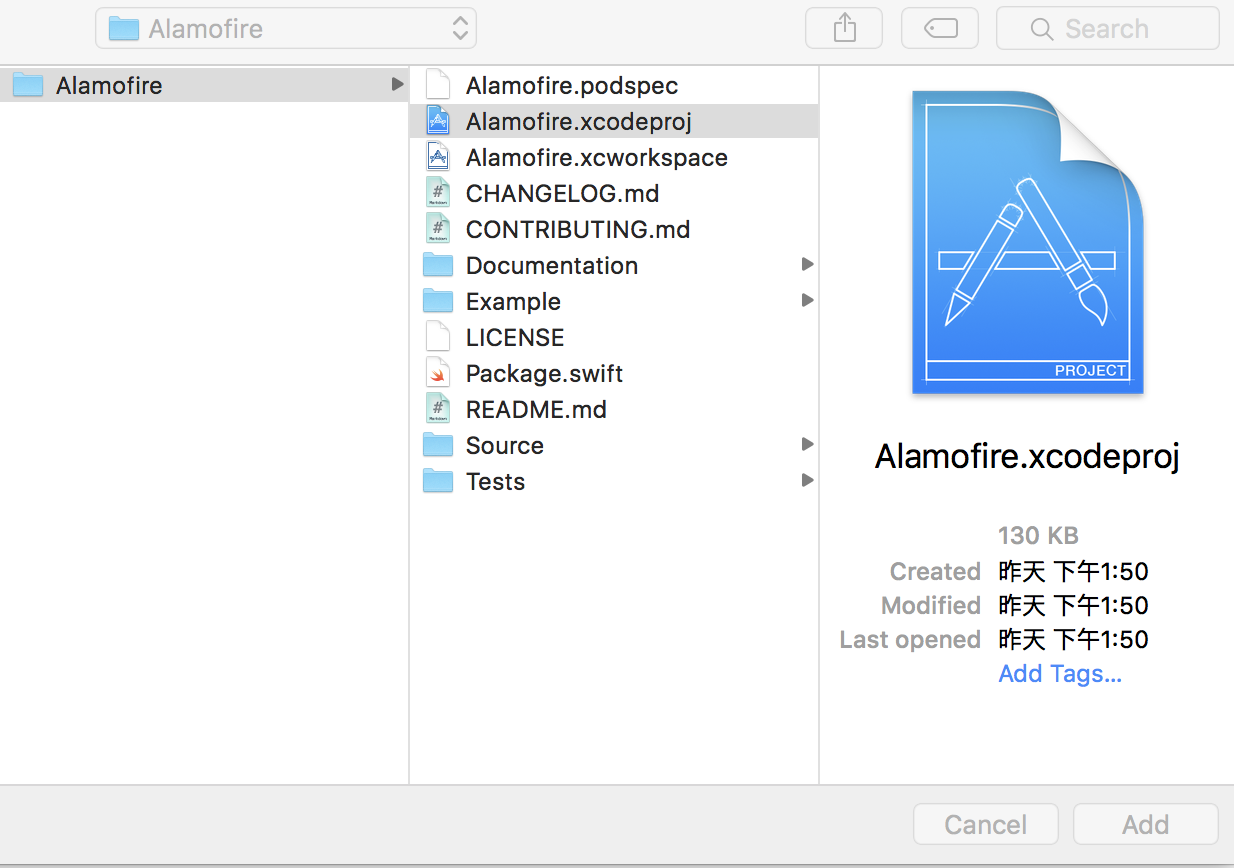1234x868 pixels.
Task: Click the Alamofire.podspec file icon
Action: [438, 86]
